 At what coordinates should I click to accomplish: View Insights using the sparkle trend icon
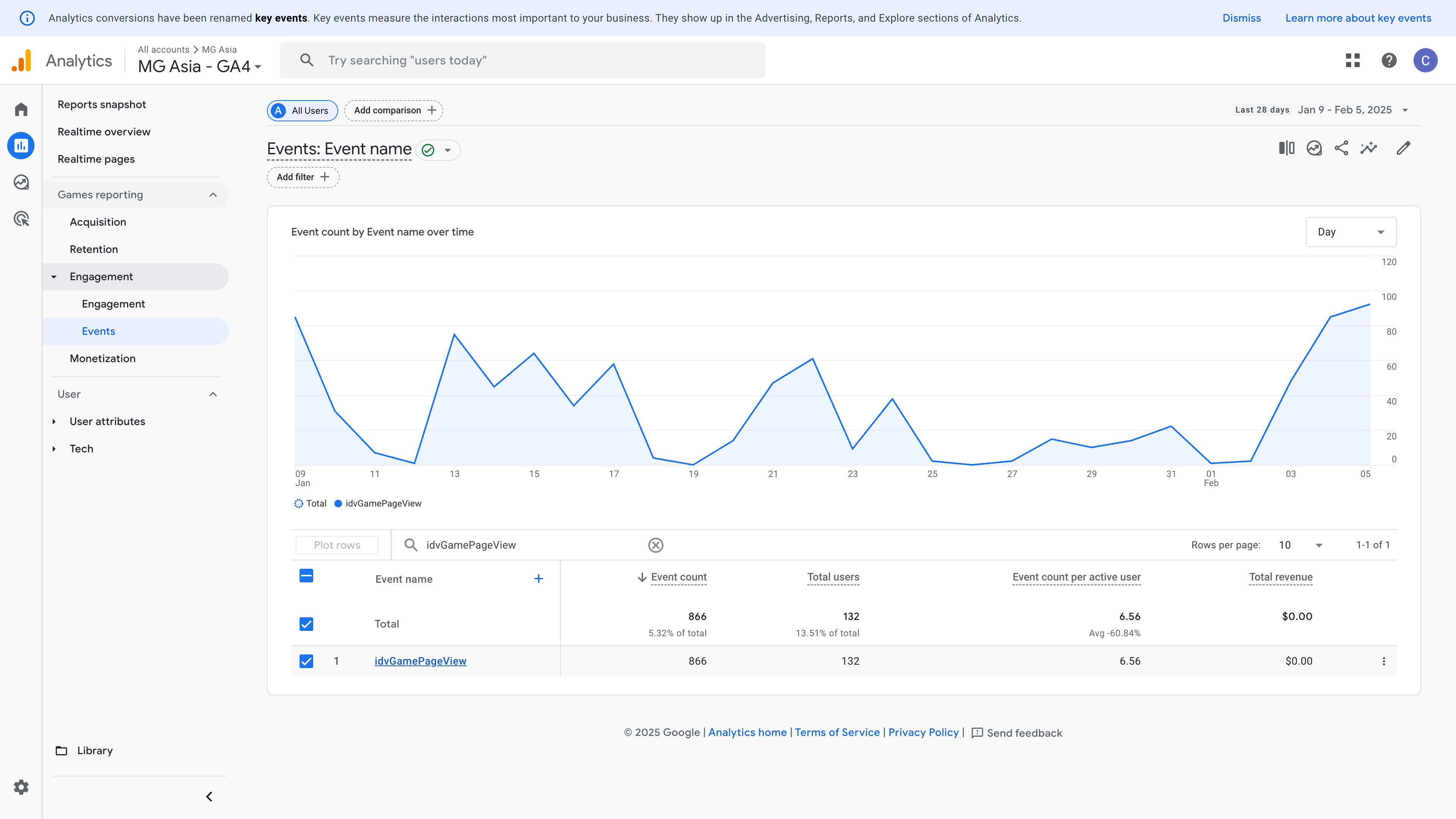click(x=1368, y=148)
